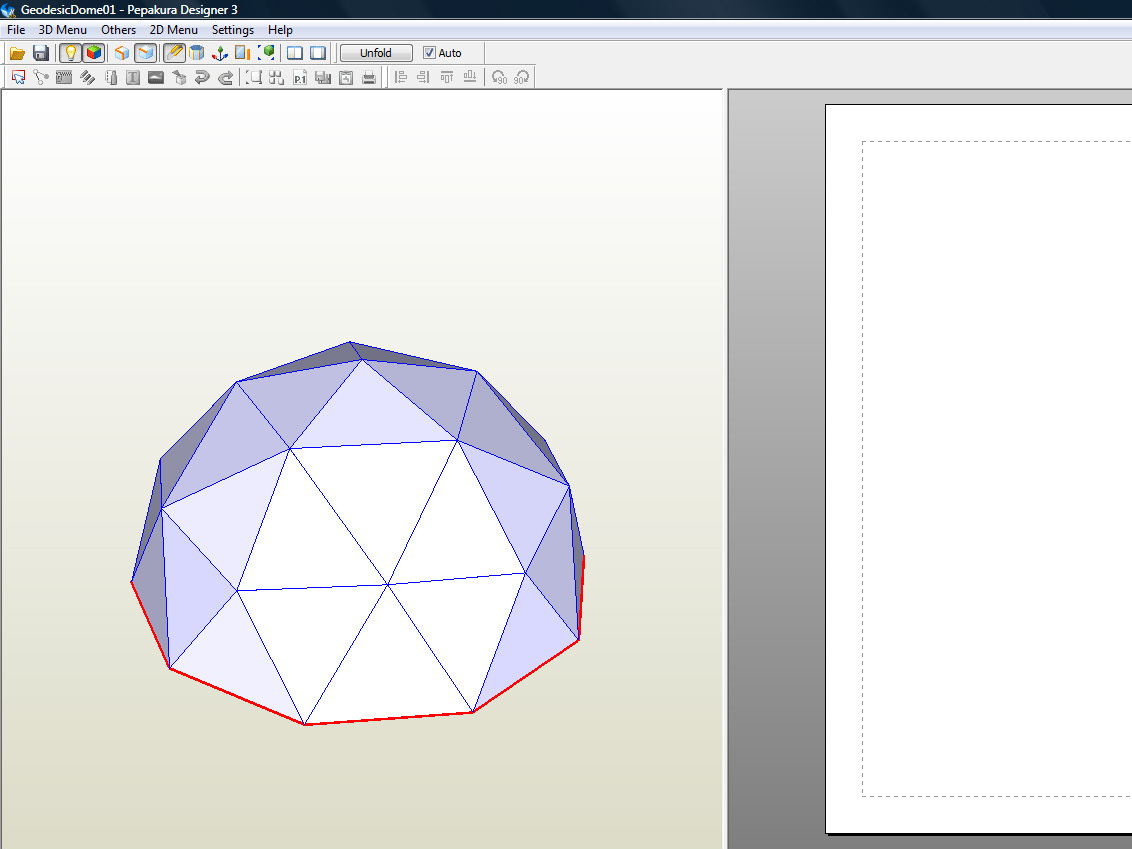Open the Help menu

[x=280, y=30]
